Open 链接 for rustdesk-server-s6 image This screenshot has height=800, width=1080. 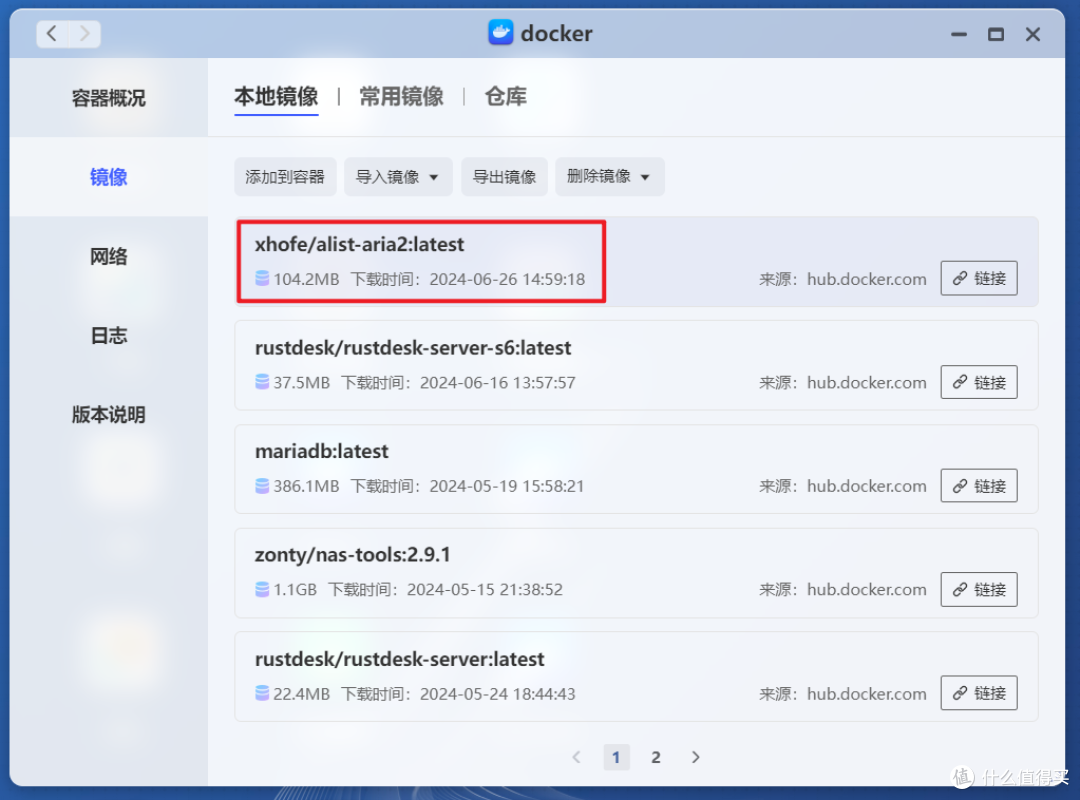[979, 382]
